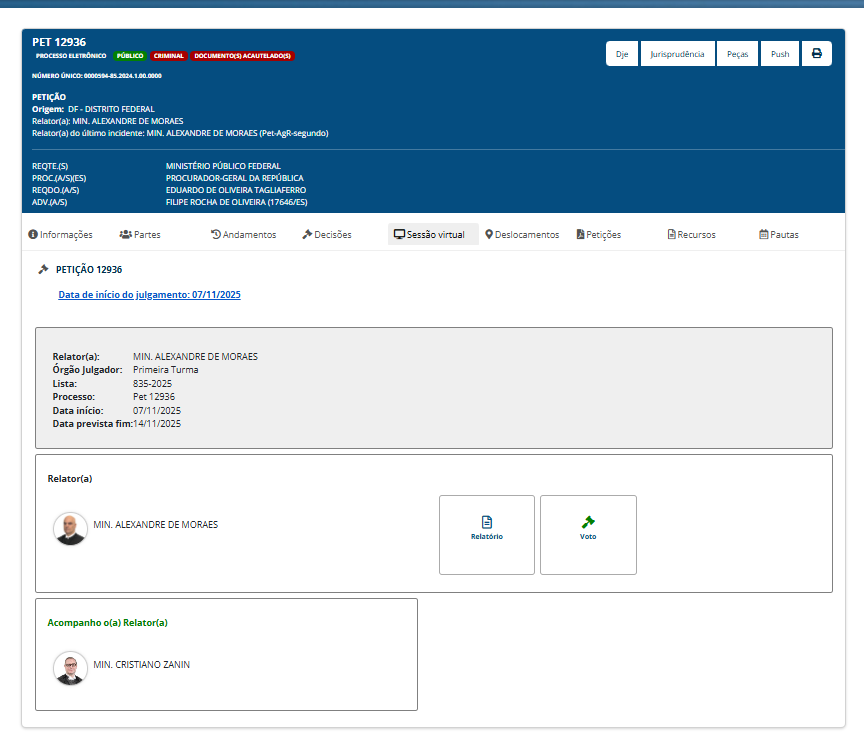Click the DOCUMENTO(S) ACAUTELADO(S) badge
Viewport: 864px width, 742px height.
pyautogui.click(x=242, y=56)
